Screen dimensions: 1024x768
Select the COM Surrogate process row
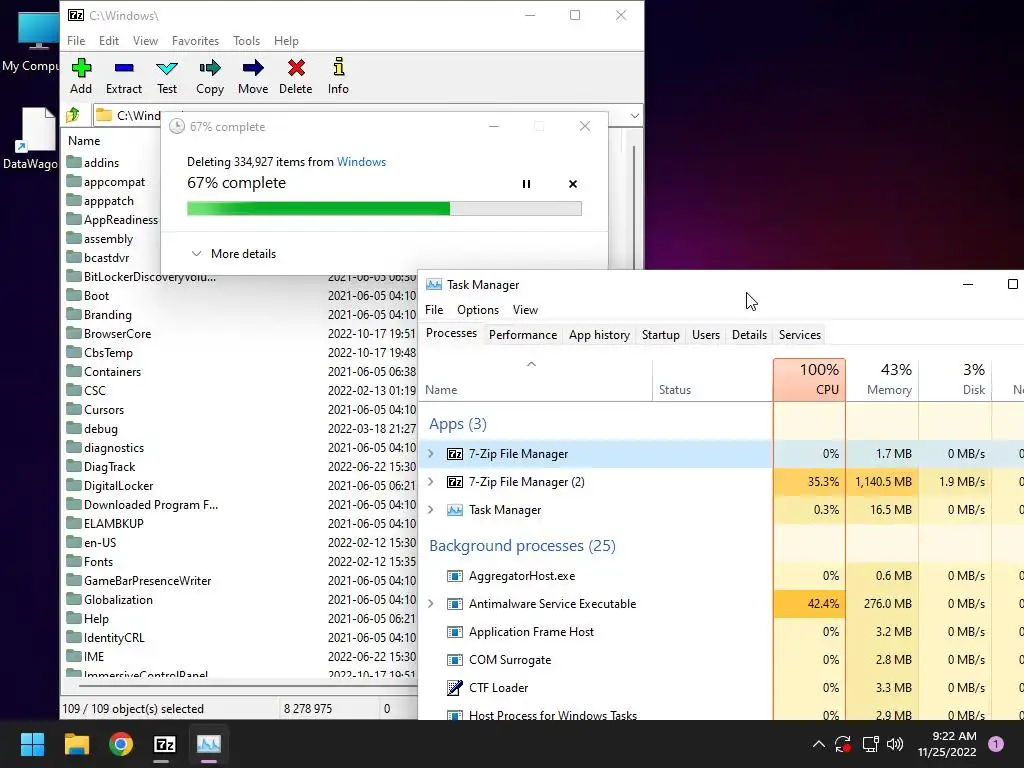[x=721, y=660]
